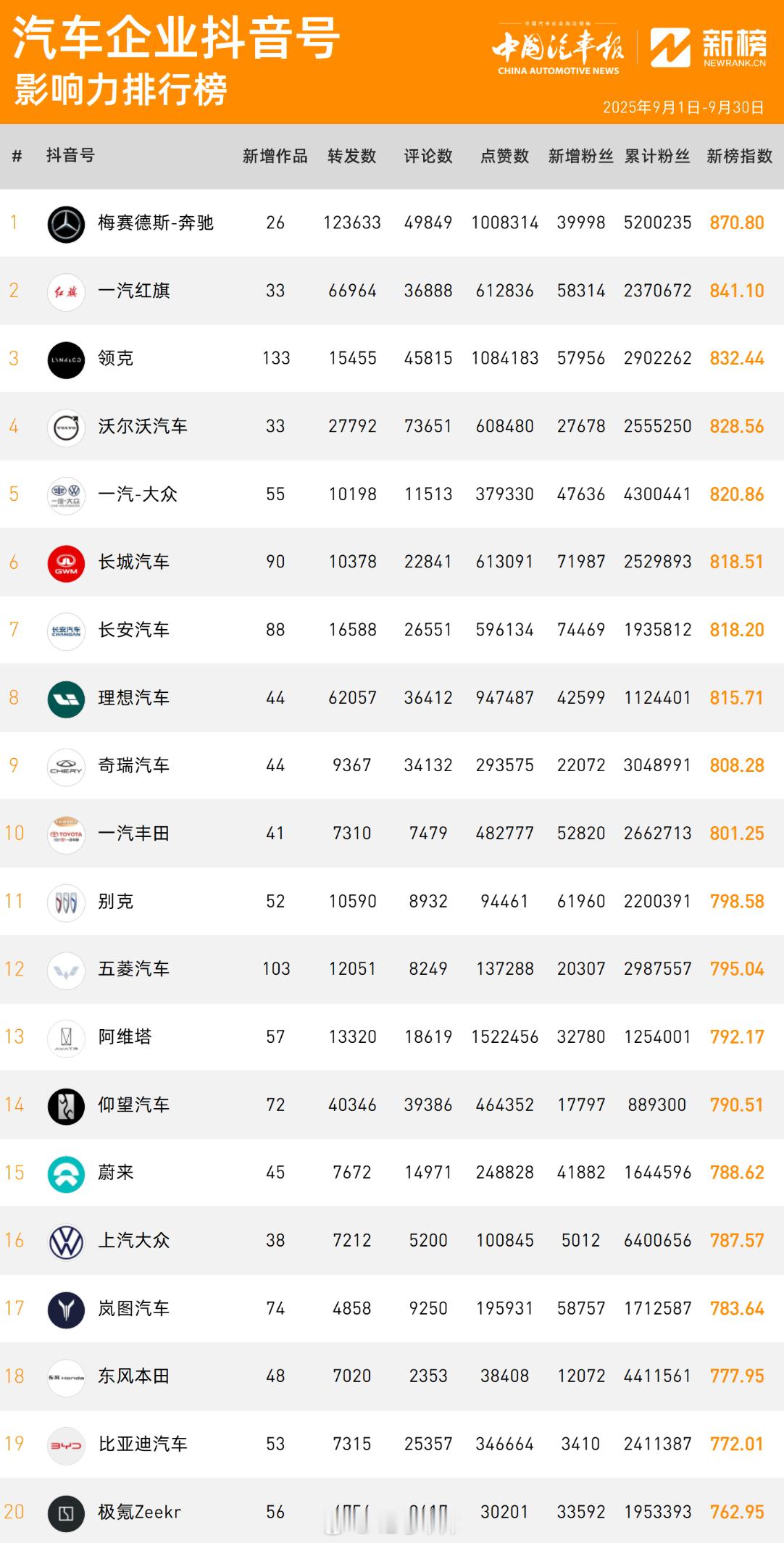
Task: Click the green Li Auto logo
Action: click(x=66, y=699)
